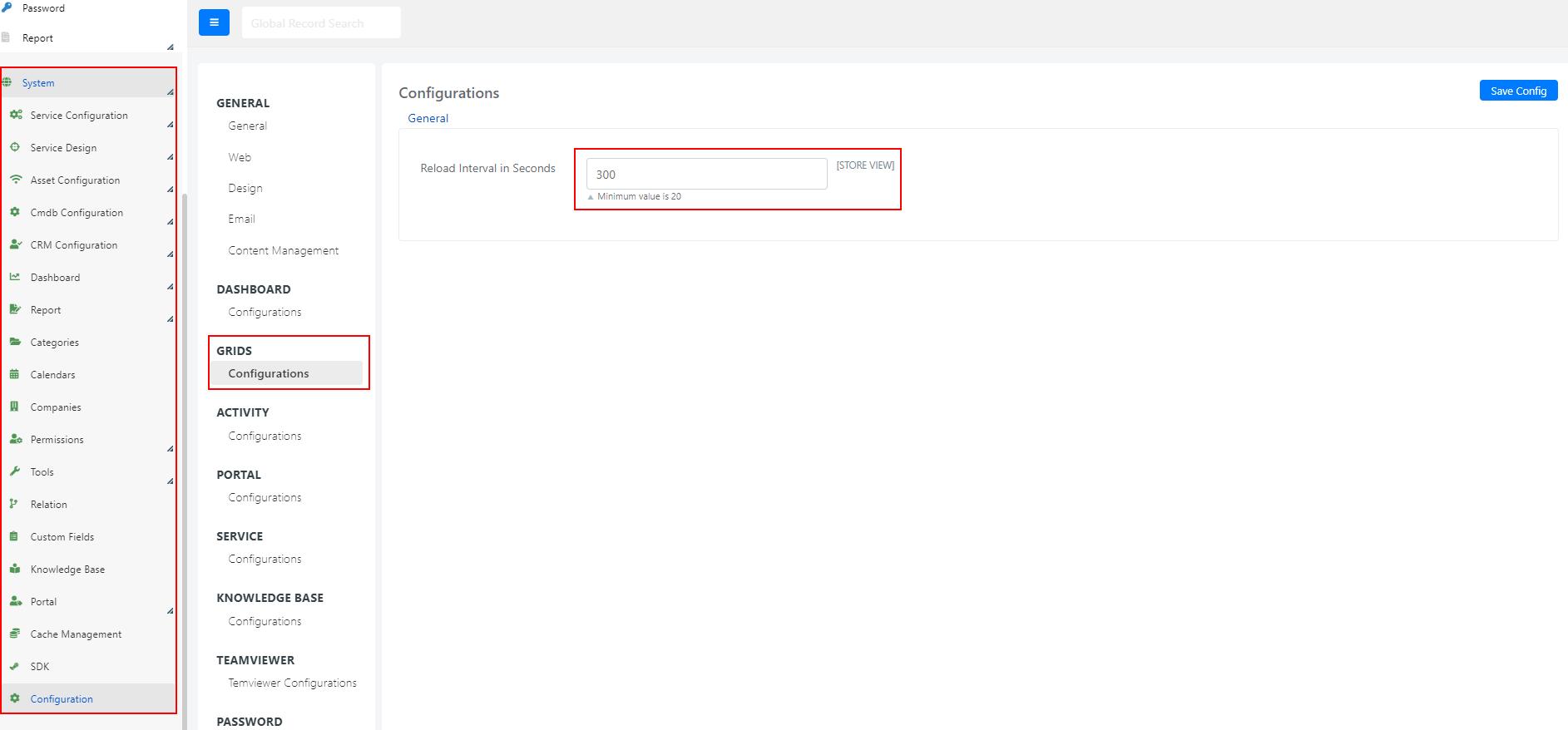The width and height of the screenshot is (1568, 730).
Task: Open Email settings under GENERAL
Action: [x=241, y=219]
